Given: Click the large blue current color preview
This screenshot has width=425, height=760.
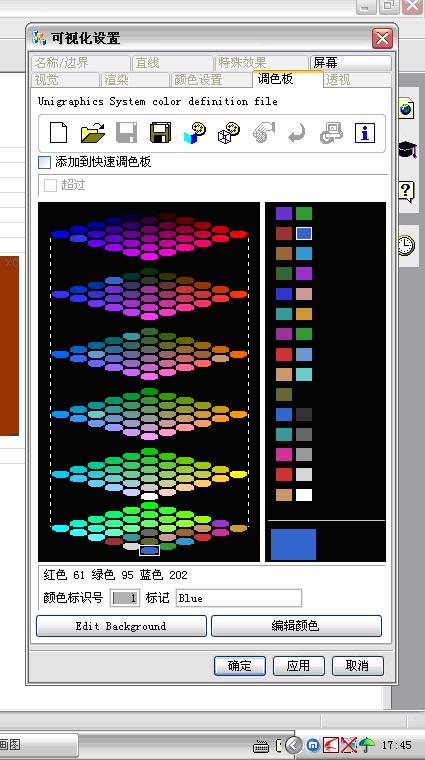Looking at the screenshot, I should click(x=293, y=544).
